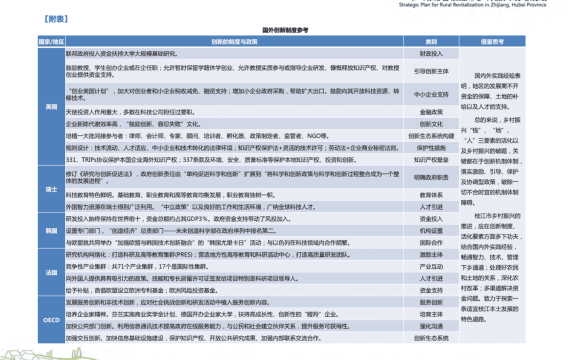Click the 财政投入 category cell
This screenshot has height=360, width=570.
[431, 53]
